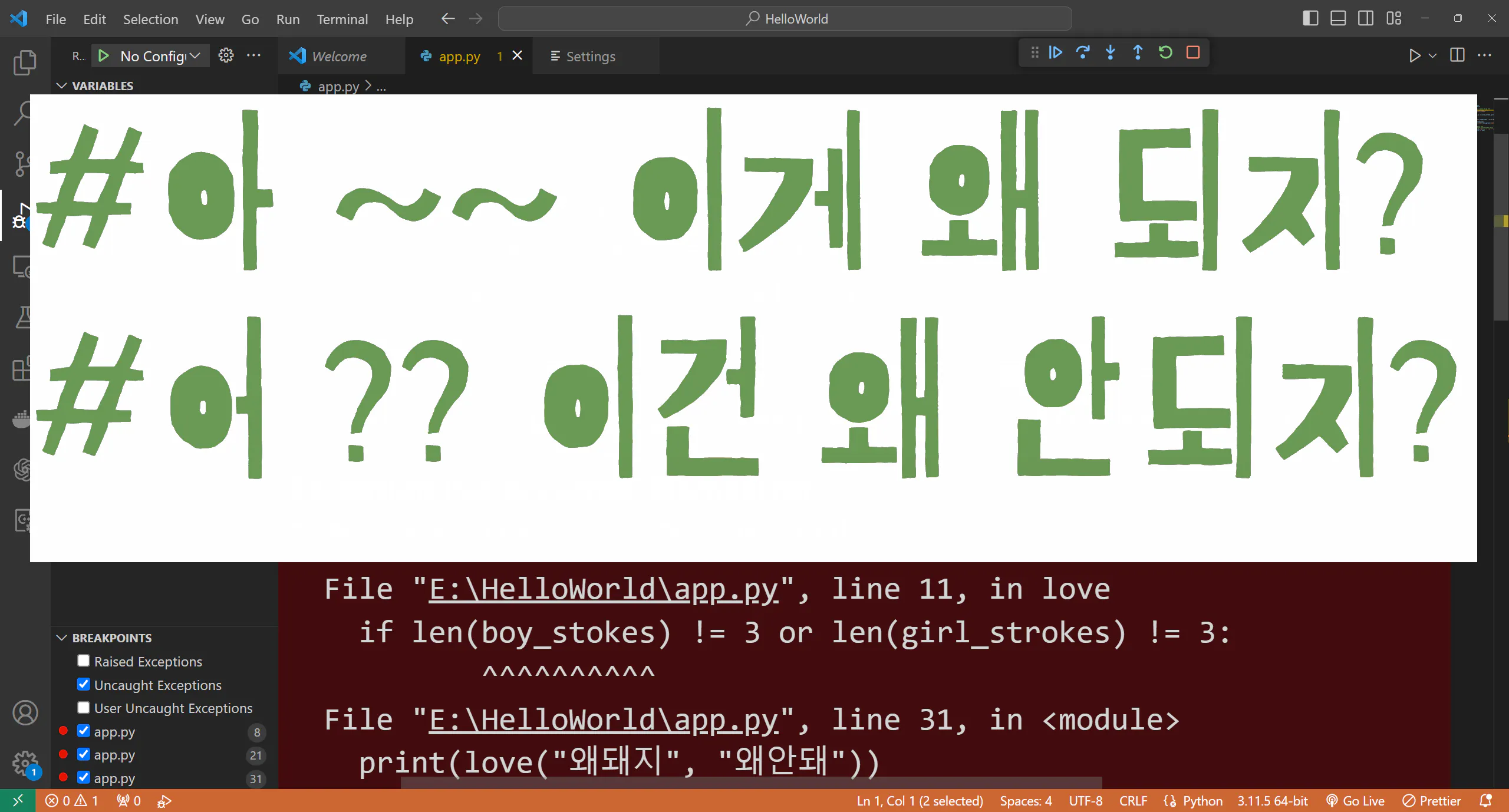Image resolution: width=1509 pixels, height=812 pixels.
Task: Click the split editor right icon
Action: pyautogui.click(x=1457, y=55)
